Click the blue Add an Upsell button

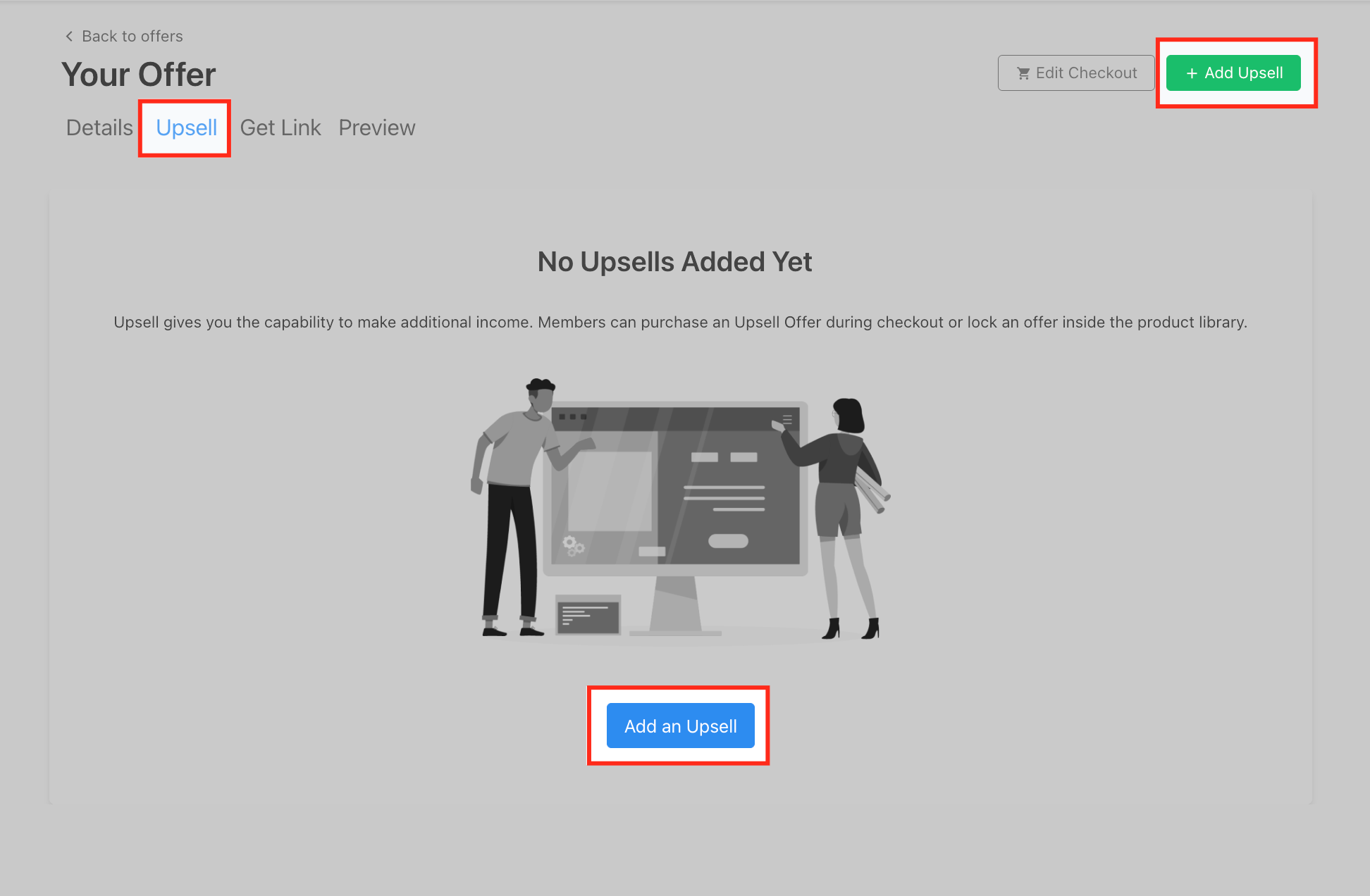(680, 726)
